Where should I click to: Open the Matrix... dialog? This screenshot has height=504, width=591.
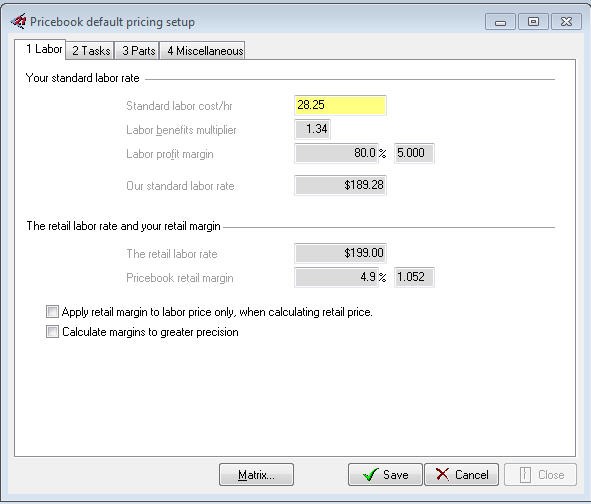coord(256,475)
